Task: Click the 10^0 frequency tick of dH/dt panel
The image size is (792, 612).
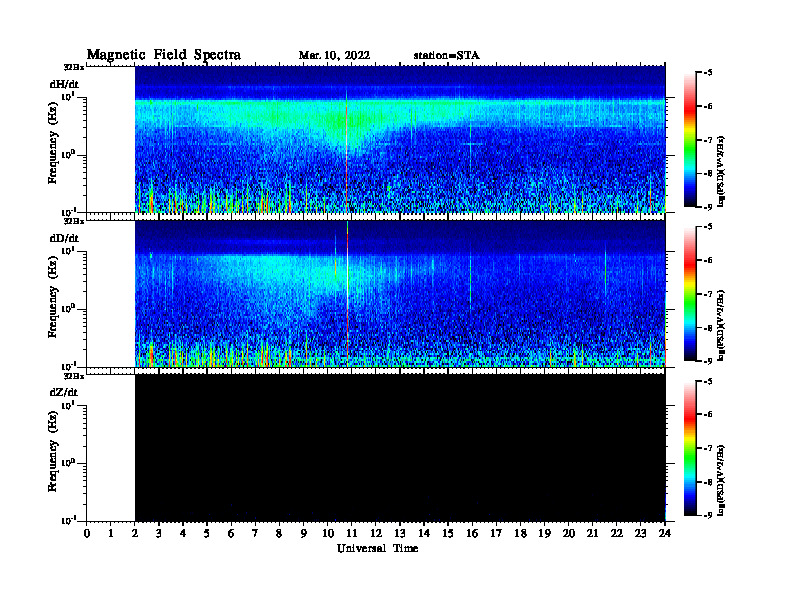Action: click(69, 154)
